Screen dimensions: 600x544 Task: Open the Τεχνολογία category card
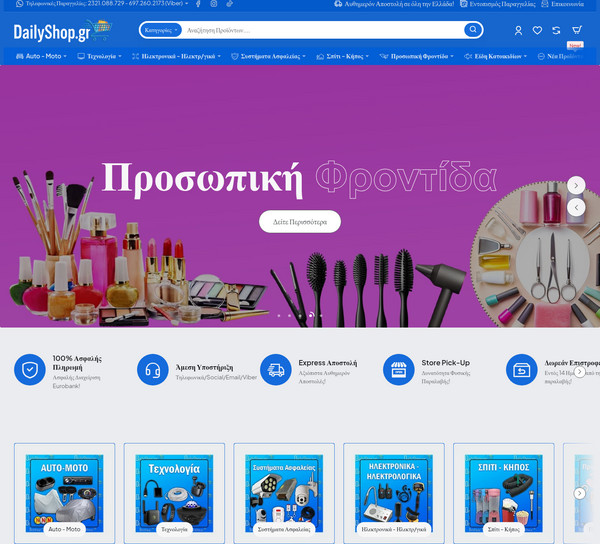tap(174, 493)
